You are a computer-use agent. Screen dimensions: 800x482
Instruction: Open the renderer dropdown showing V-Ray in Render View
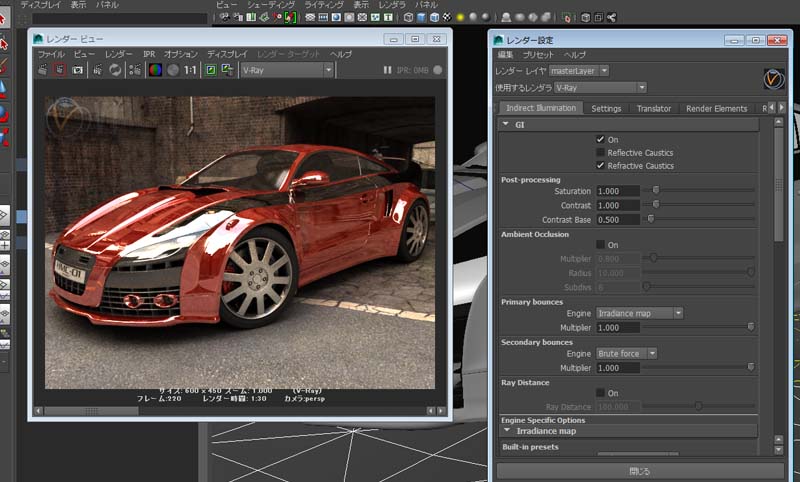click(287, 70)
